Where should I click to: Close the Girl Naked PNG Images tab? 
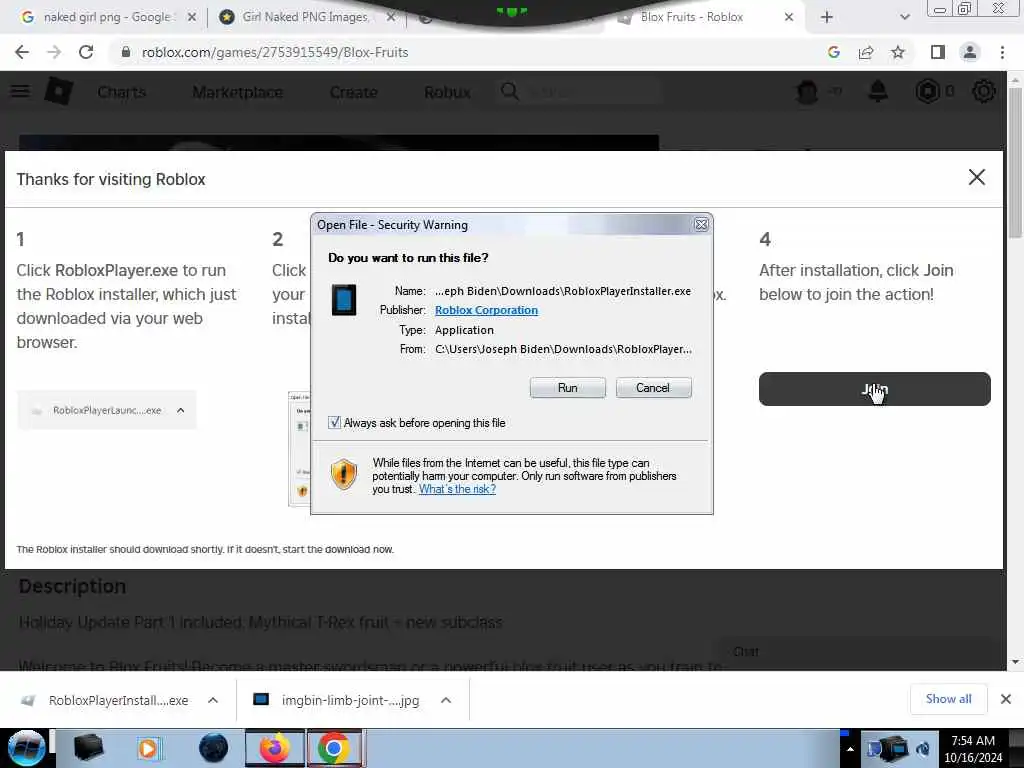pos(391,17)
